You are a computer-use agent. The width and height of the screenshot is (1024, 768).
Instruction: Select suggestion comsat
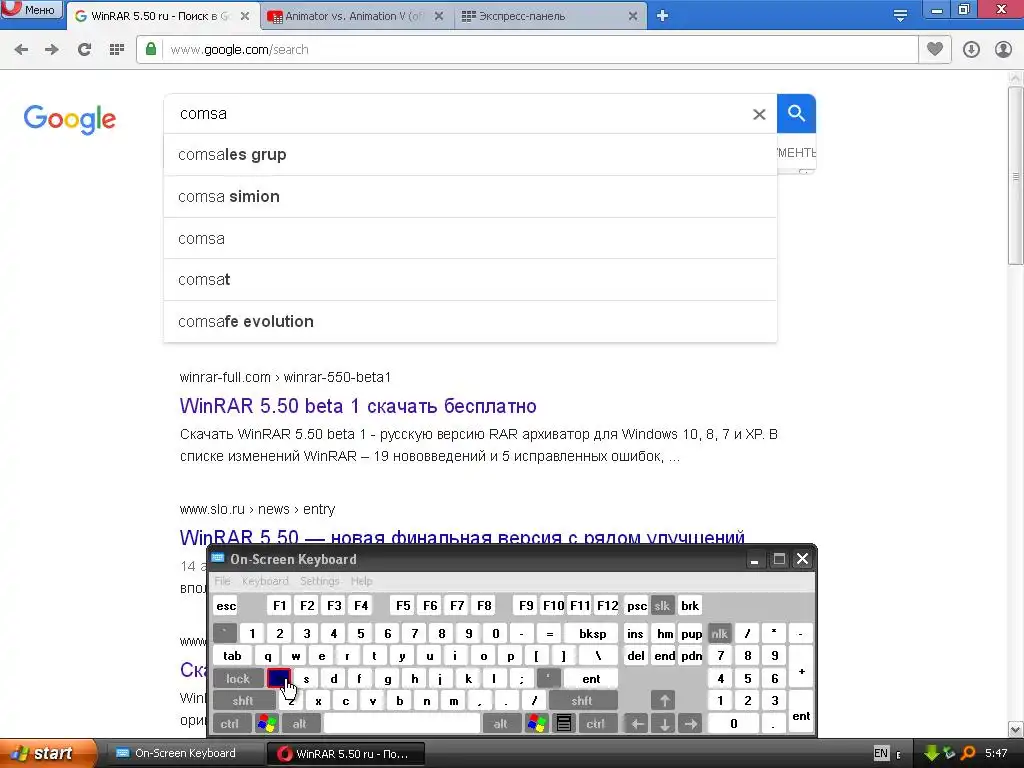[x=470, y=280]
